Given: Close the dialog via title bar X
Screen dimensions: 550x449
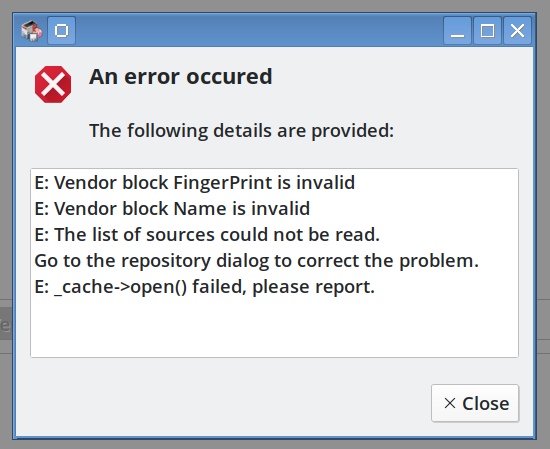Looking at the screenshot, I should (x=517, y=31).
